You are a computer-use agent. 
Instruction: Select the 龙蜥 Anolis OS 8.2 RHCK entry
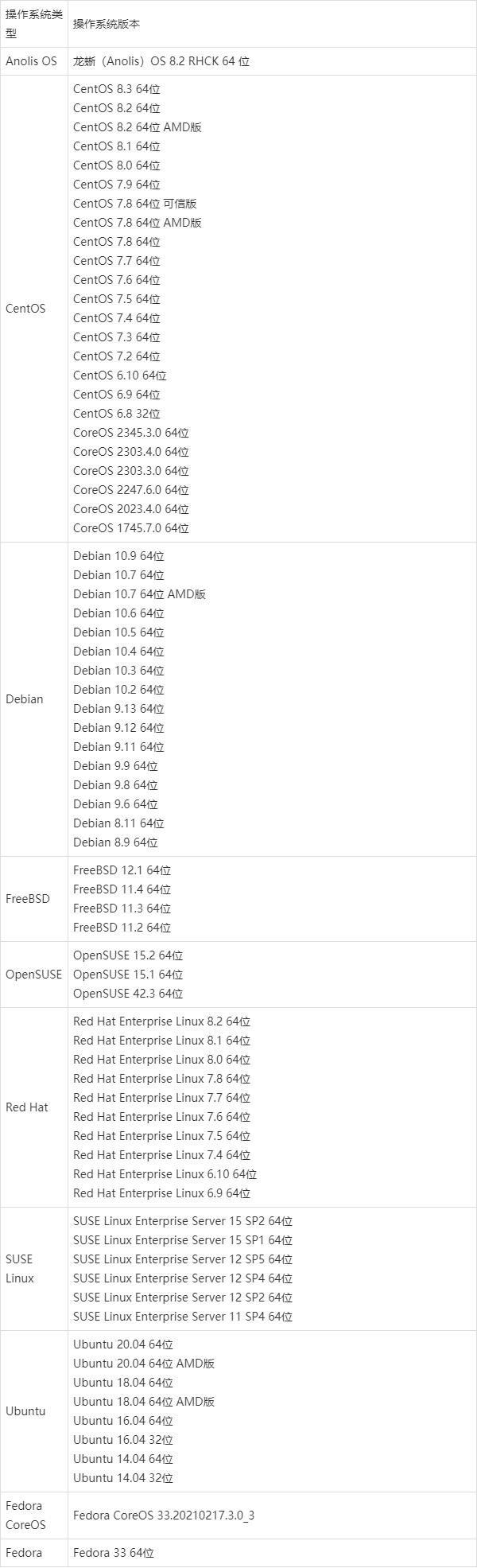161,61
